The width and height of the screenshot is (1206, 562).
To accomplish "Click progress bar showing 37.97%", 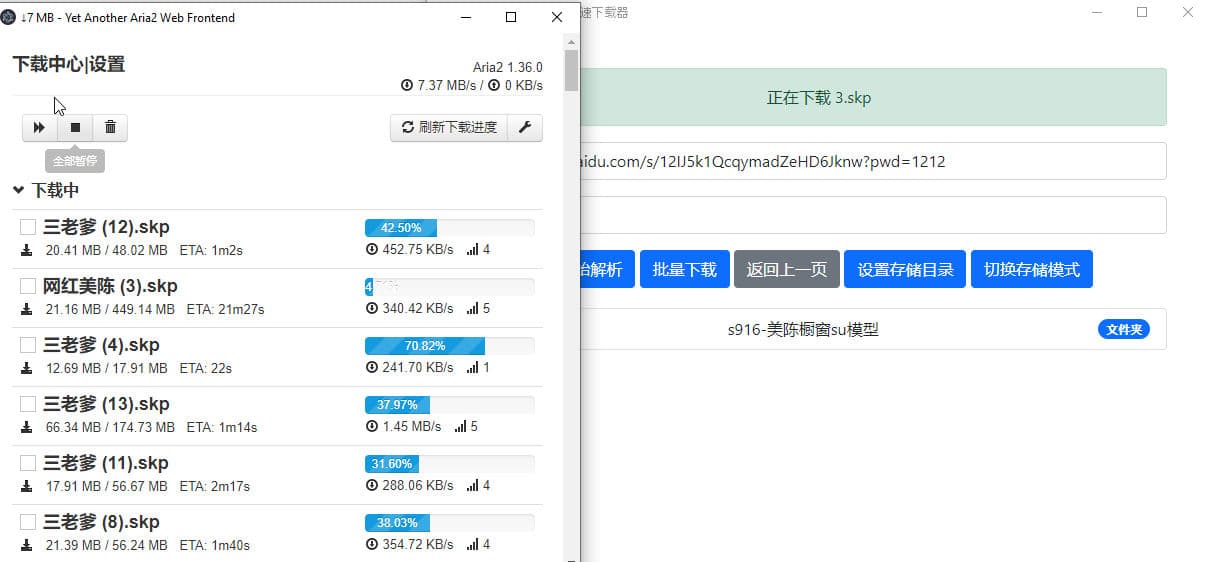I will point(449,405).
